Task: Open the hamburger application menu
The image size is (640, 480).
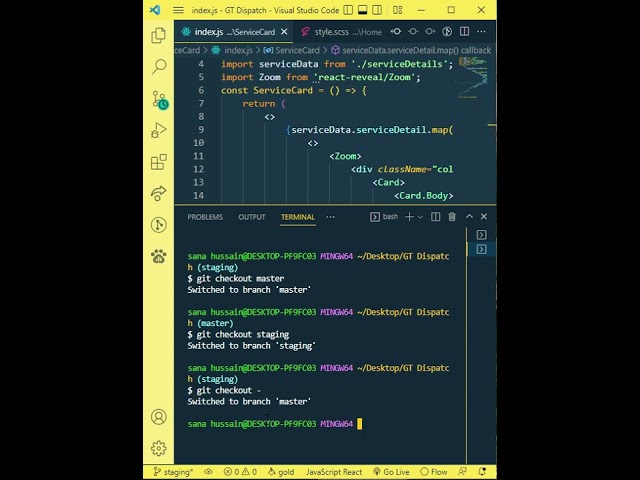Action: click(x=178, y=10)
